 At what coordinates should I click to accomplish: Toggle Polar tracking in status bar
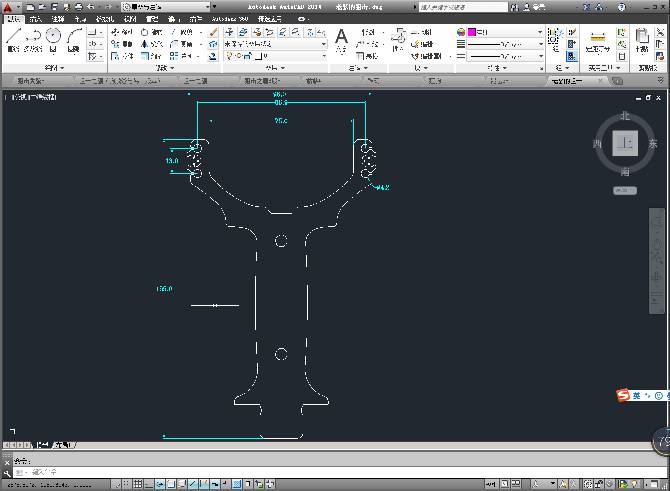[x=160, y=484]
